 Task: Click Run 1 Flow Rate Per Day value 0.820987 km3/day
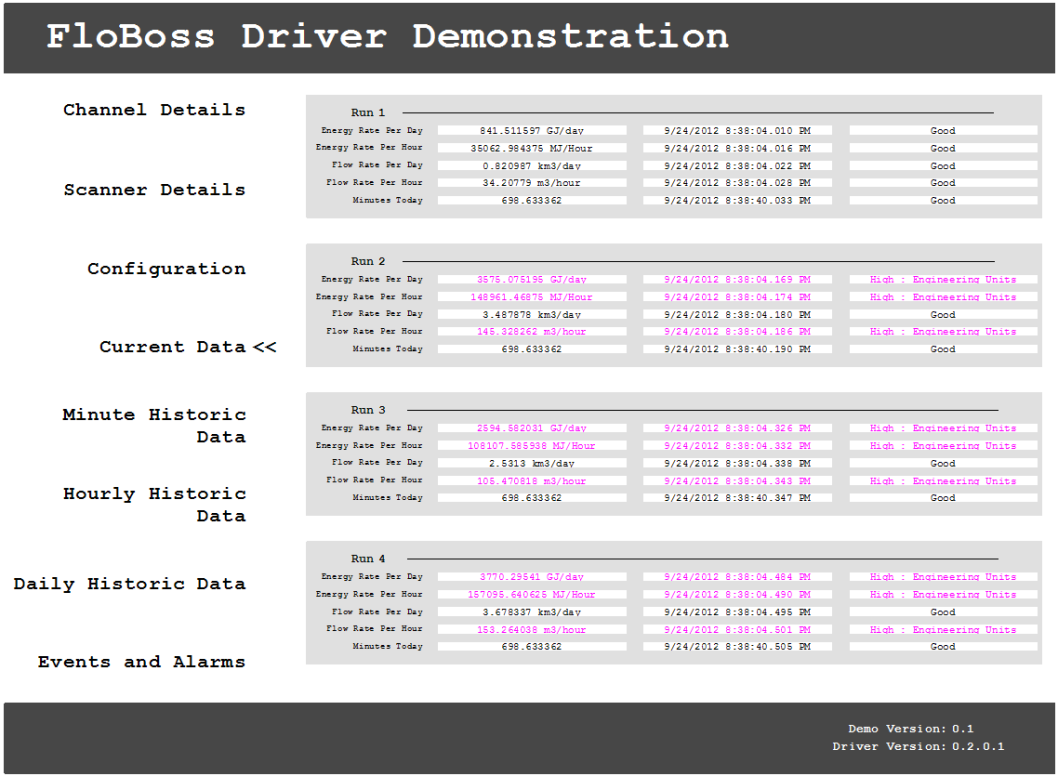click(x=532, y=166)
